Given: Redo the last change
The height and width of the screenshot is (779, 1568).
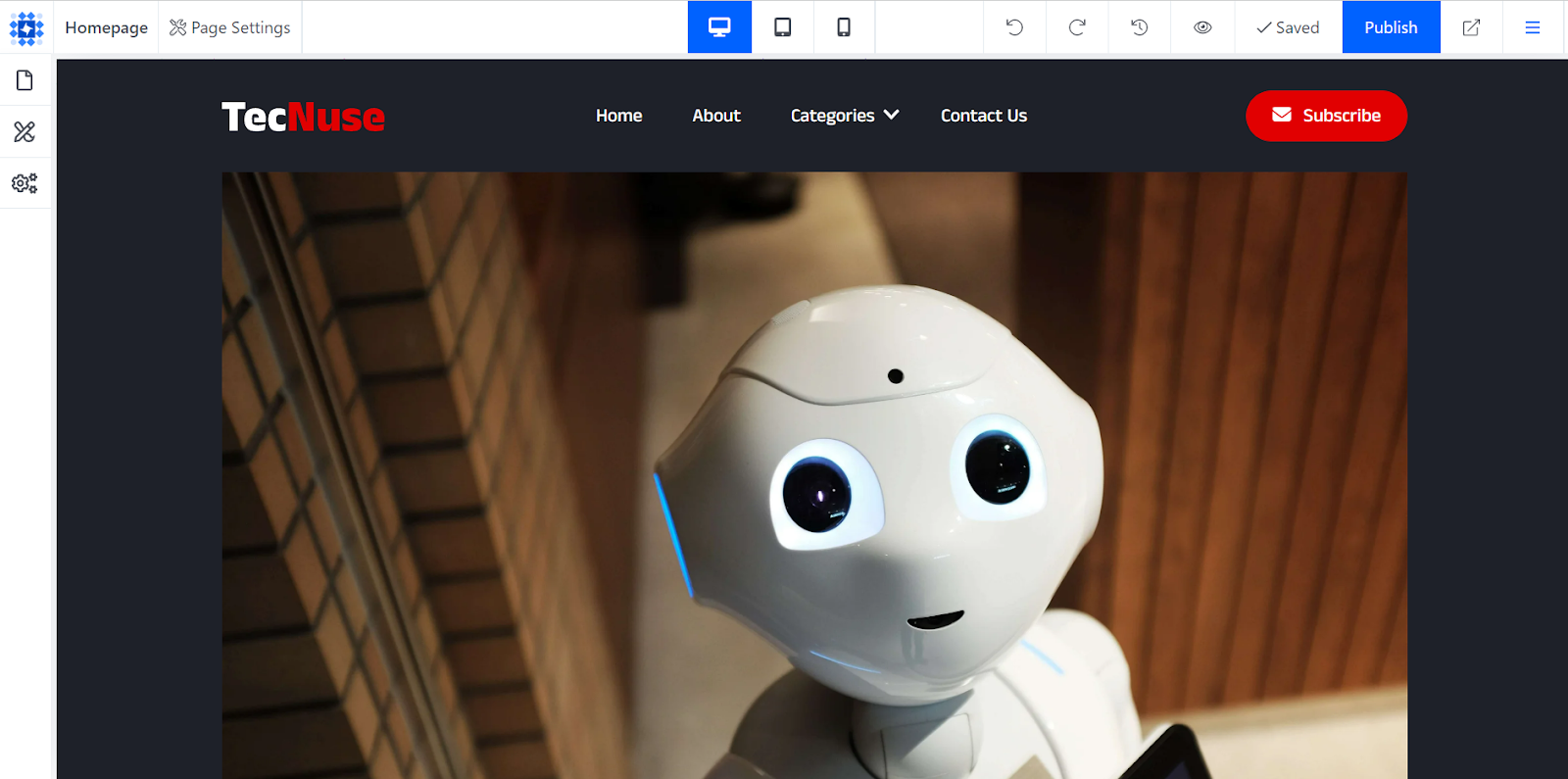Looking at the screenshot, I should click(1077, 27).
